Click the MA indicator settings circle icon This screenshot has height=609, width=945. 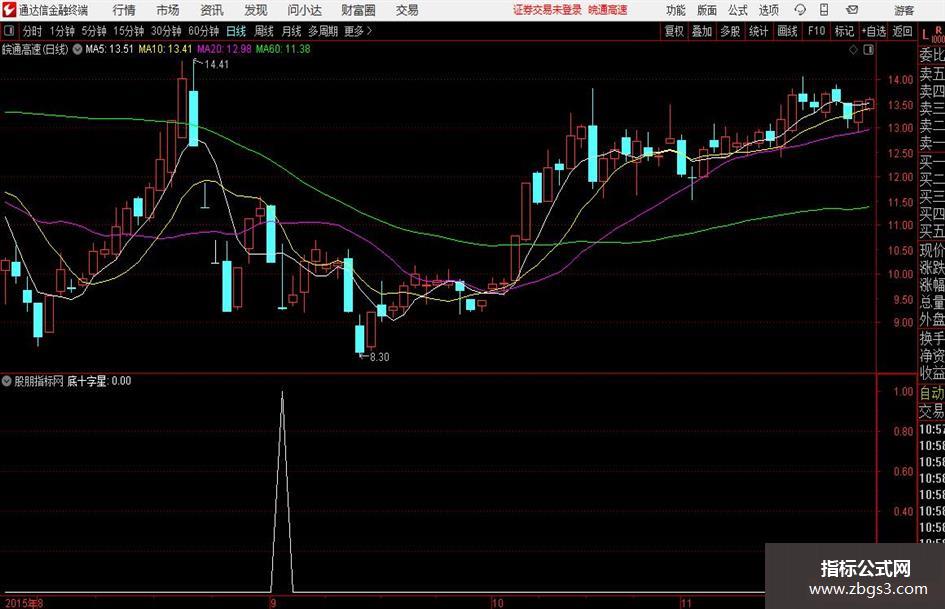tap(77, 49)
